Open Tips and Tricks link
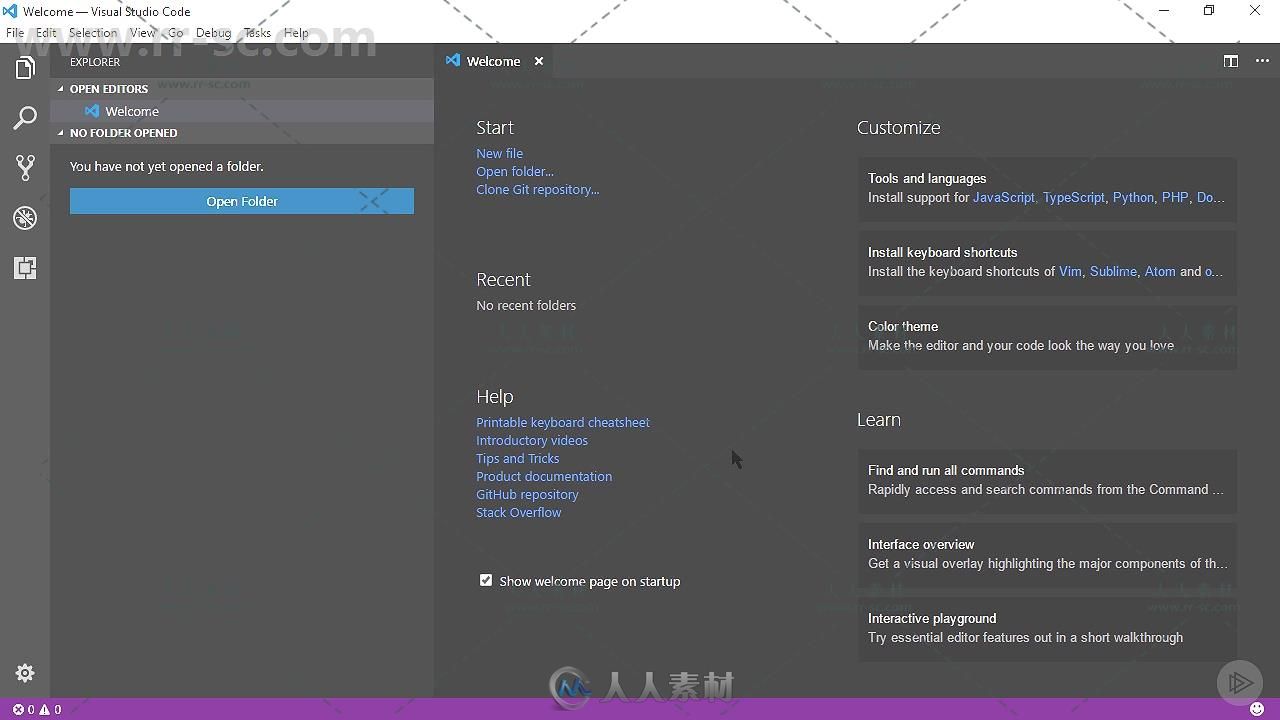 point(518,458)
